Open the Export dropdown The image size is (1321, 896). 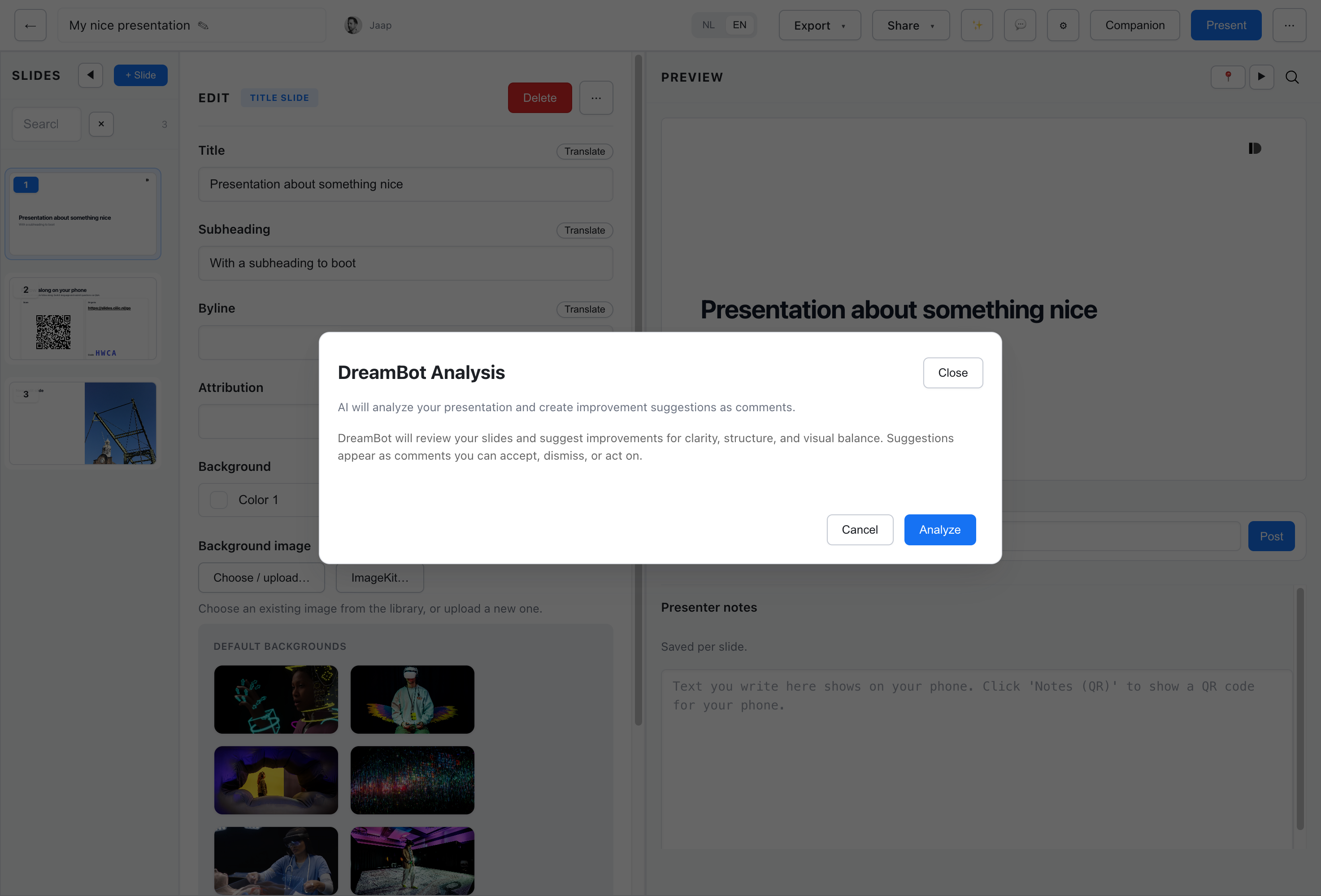tap(820, 26)
